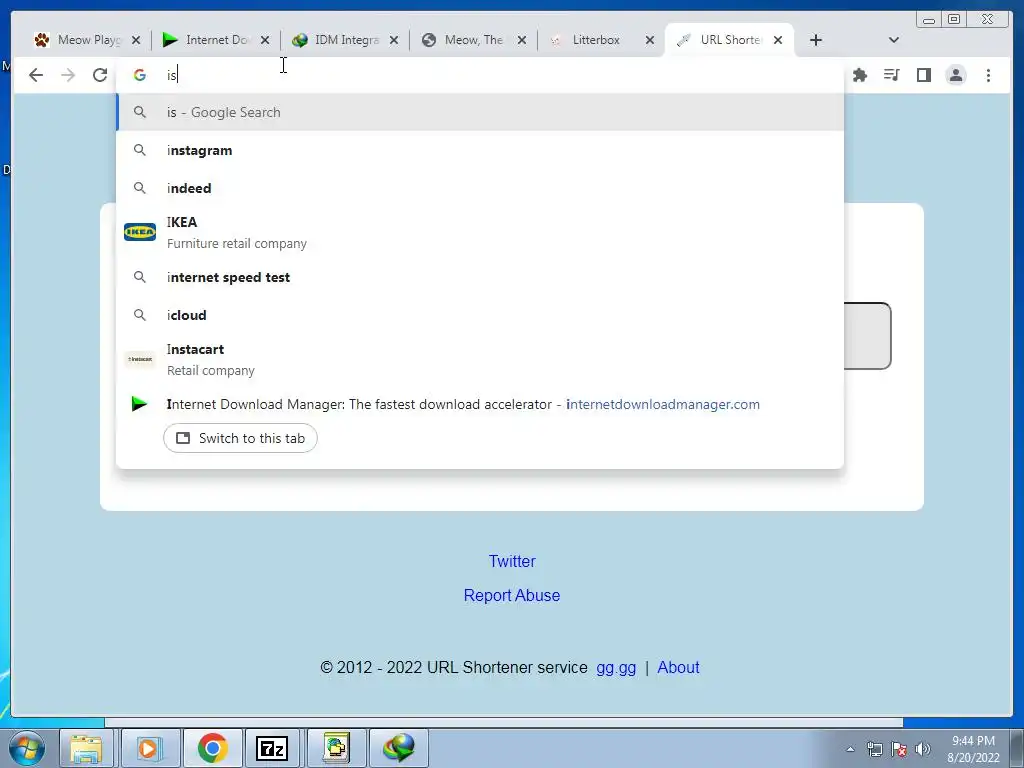Click the forward navigation arrow

tap(68, 75)
